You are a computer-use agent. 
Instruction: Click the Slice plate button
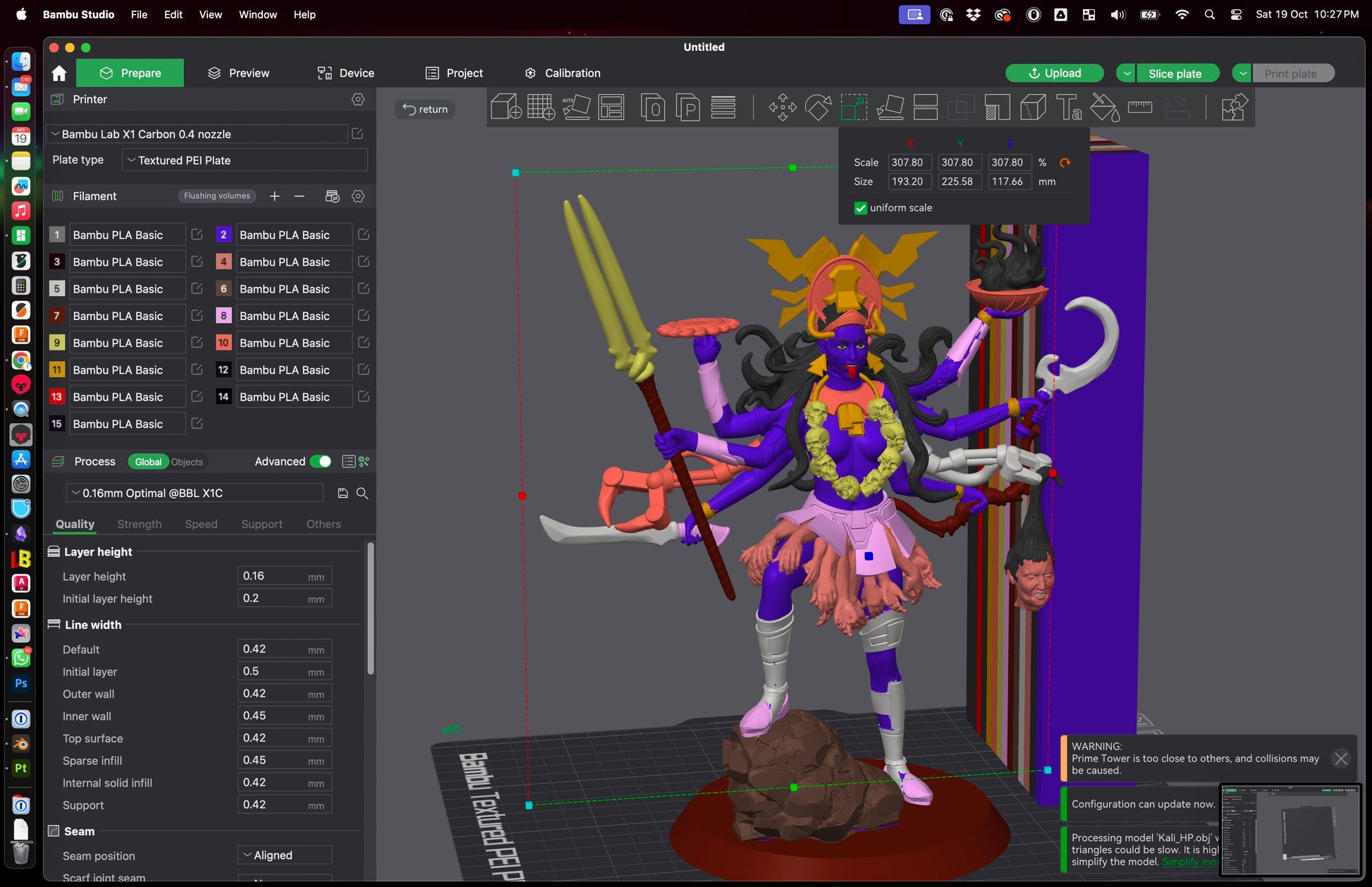pos(1175,73)
